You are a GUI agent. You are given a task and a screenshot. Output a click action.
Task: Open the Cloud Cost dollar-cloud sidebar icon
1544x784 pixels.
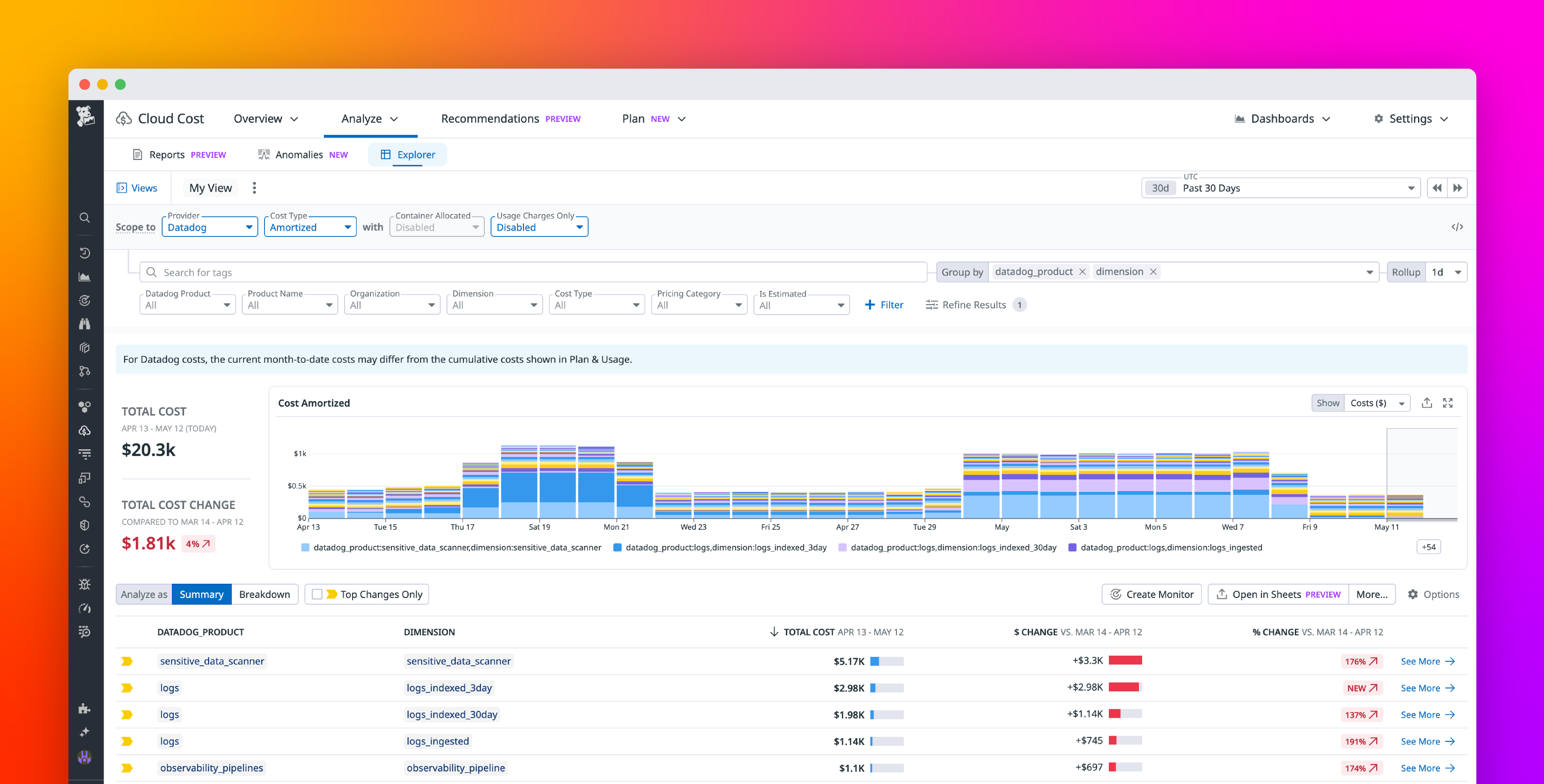85,430
